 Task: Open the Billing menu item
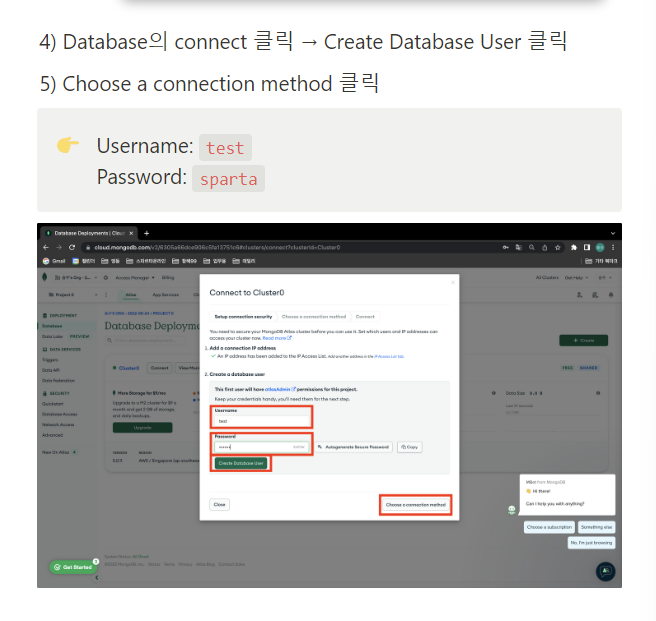(x=168, y=277)
